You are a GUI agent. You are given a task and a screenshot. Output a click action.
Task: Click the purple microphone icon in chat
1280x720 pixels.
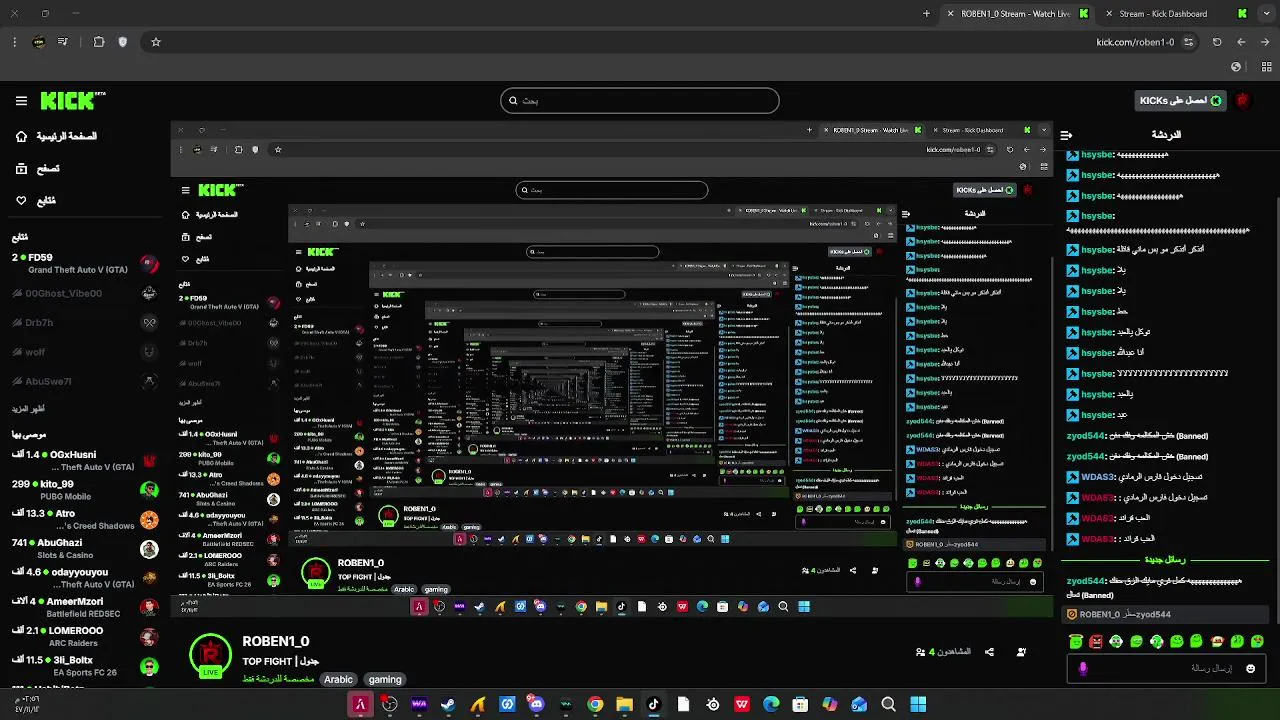1083,668
